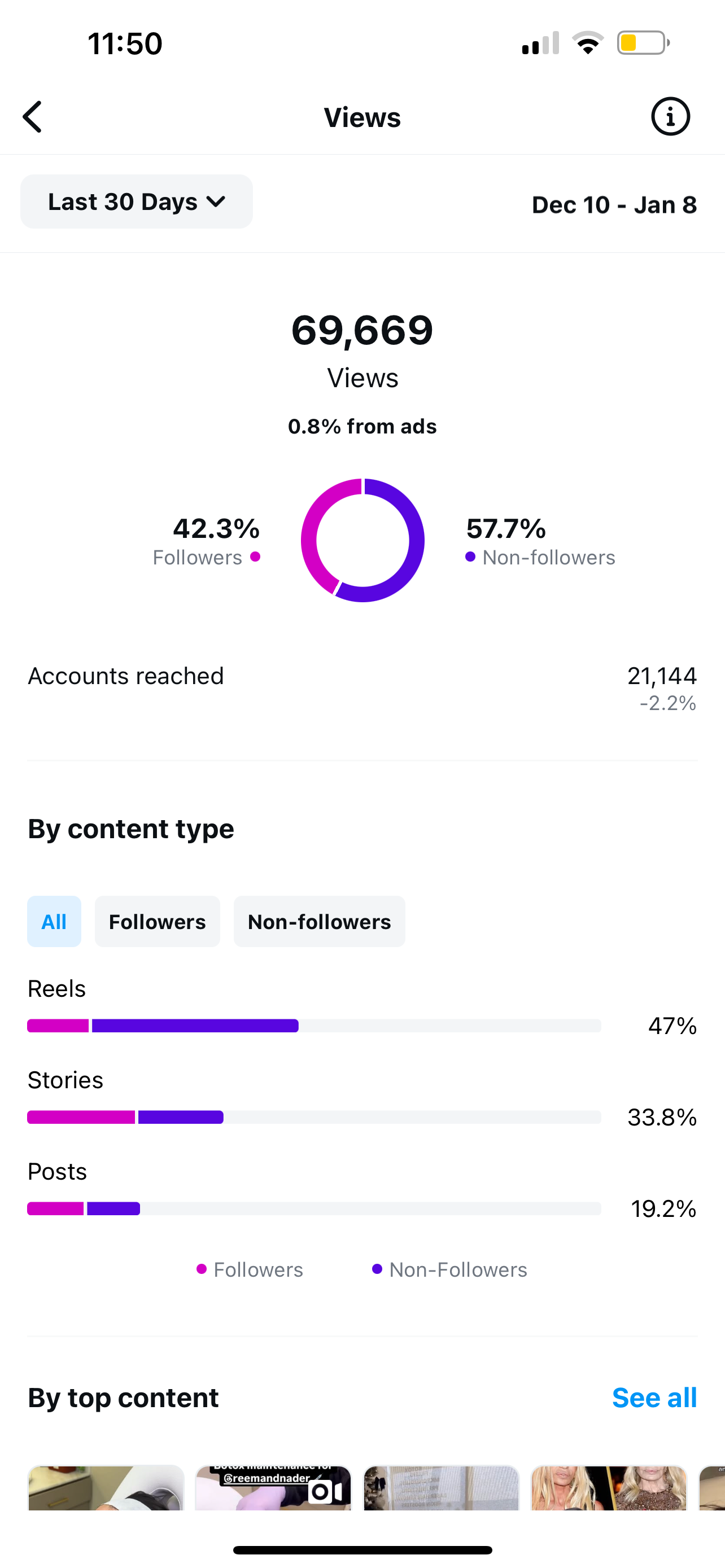
Task: Click the followers/non-followers donut chart
Action: pos(362,541)
